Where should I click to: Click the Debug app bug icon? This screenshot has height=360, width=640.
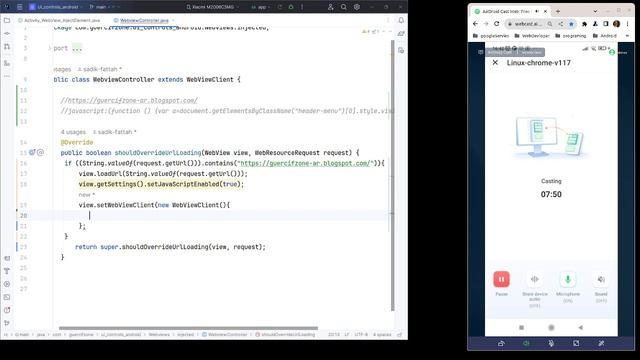[291, 7]
